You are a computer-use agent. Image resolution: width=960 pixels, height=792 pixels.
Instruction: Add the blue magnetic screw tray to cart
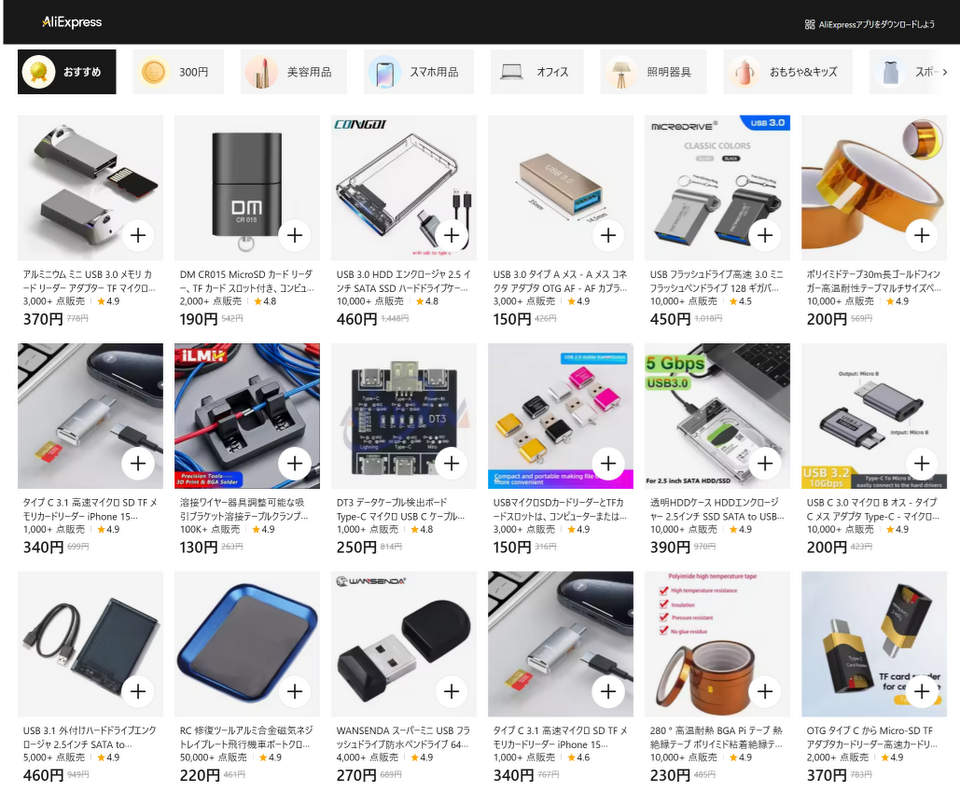(x=294, y=691)
